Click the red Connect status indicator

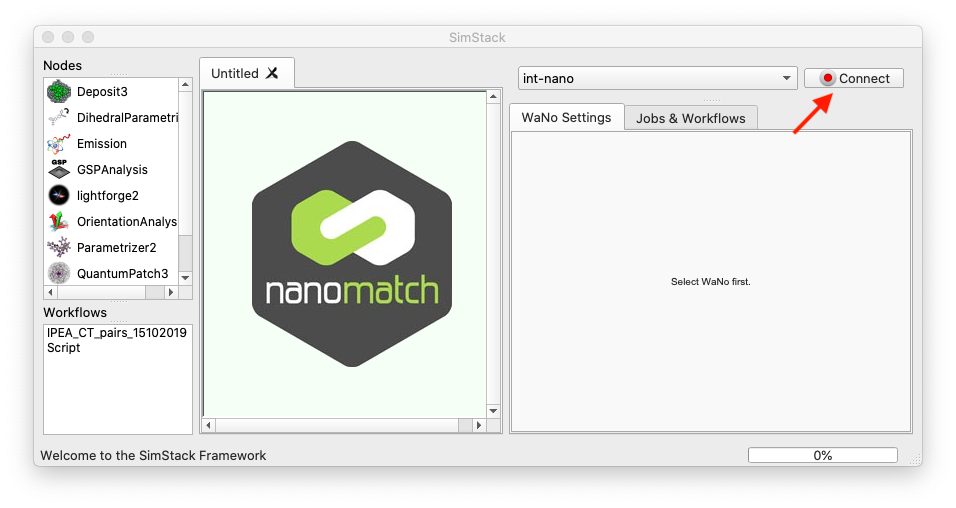pos(827,78)
